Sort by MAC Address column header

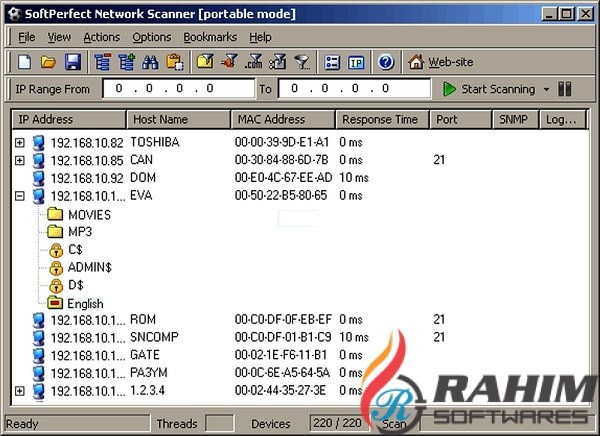(x=283, y=119)
